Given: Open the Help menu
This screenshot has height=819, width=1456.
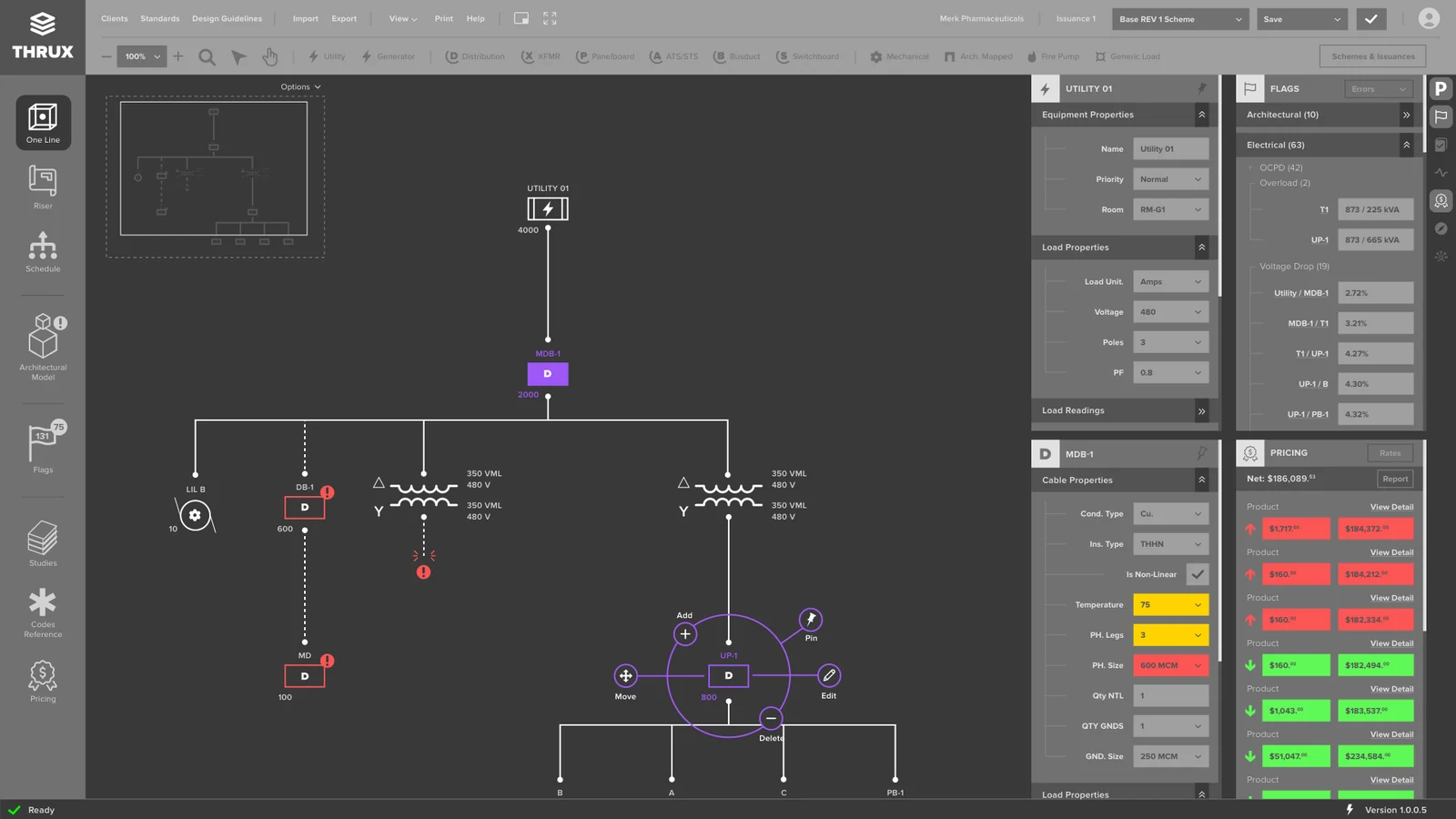Looking at the screenshot, I should (x=475, y=18).
